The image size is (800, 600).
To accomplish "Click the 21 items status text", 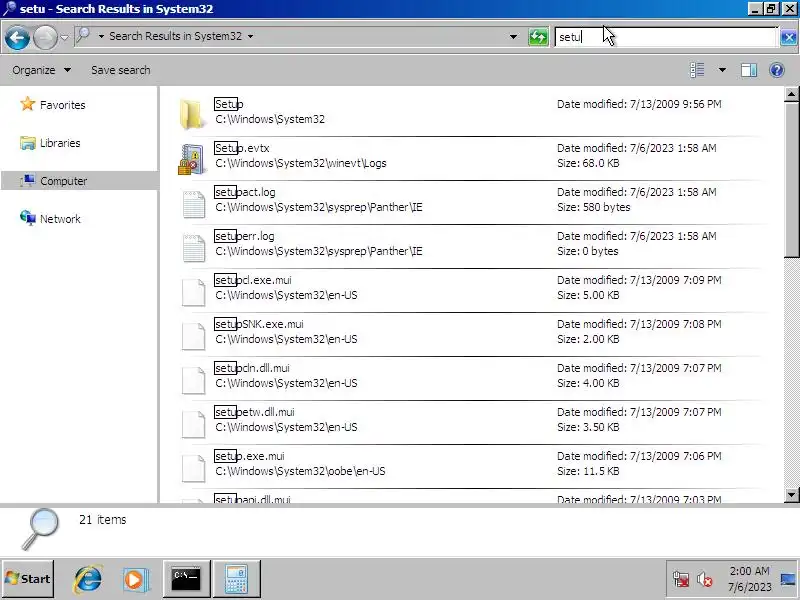I will coord(103,520).
